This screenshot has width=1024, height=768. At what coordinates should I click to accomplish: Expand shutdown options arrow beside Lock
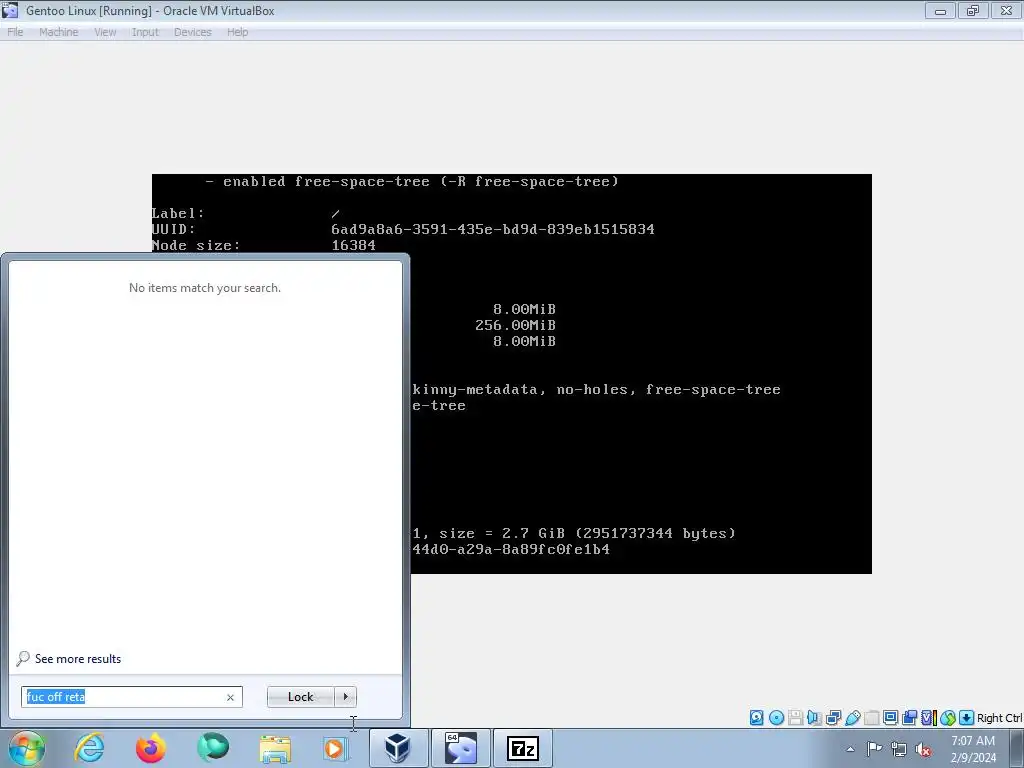(345, 697)
